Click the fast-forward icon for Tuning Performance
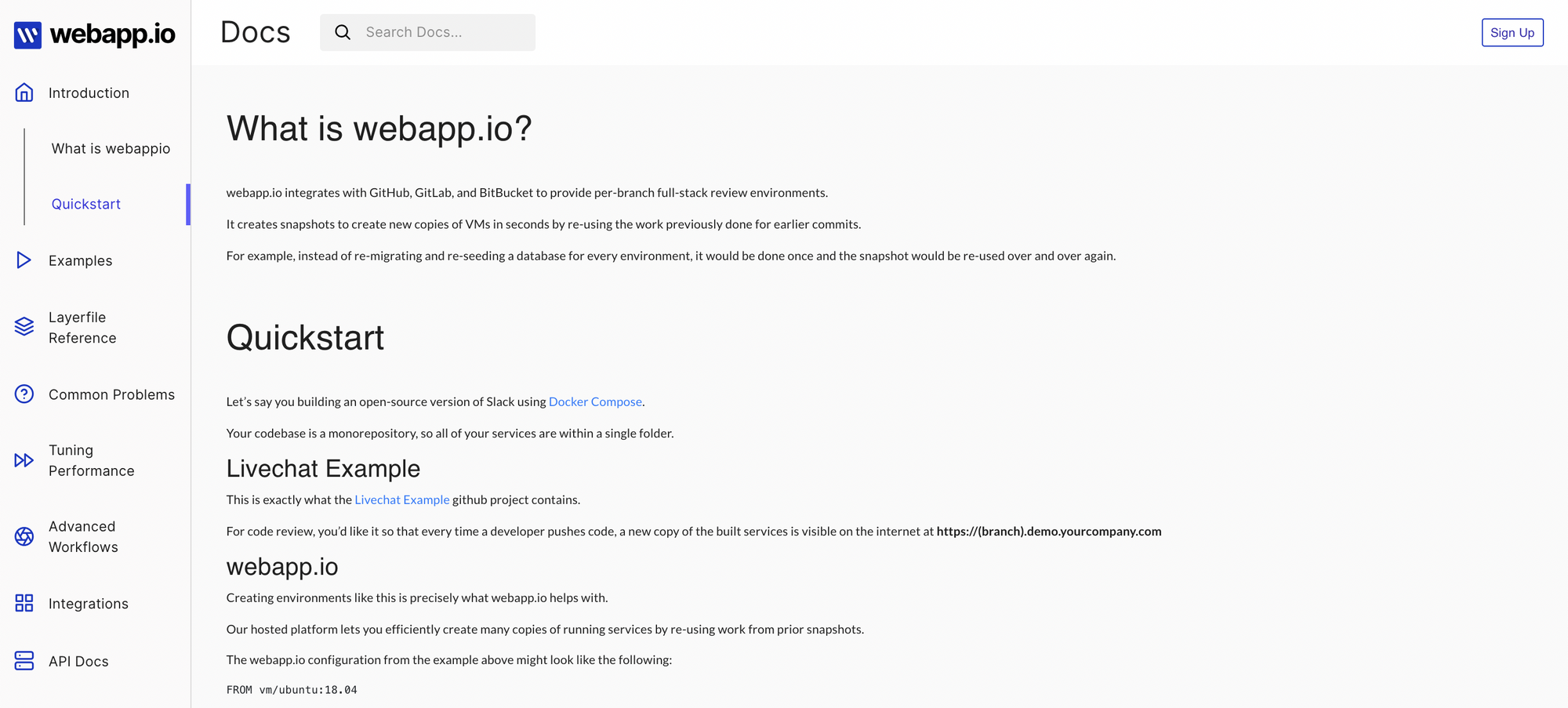Screen dimensions: 1568x708 click(x=24, y=460)
